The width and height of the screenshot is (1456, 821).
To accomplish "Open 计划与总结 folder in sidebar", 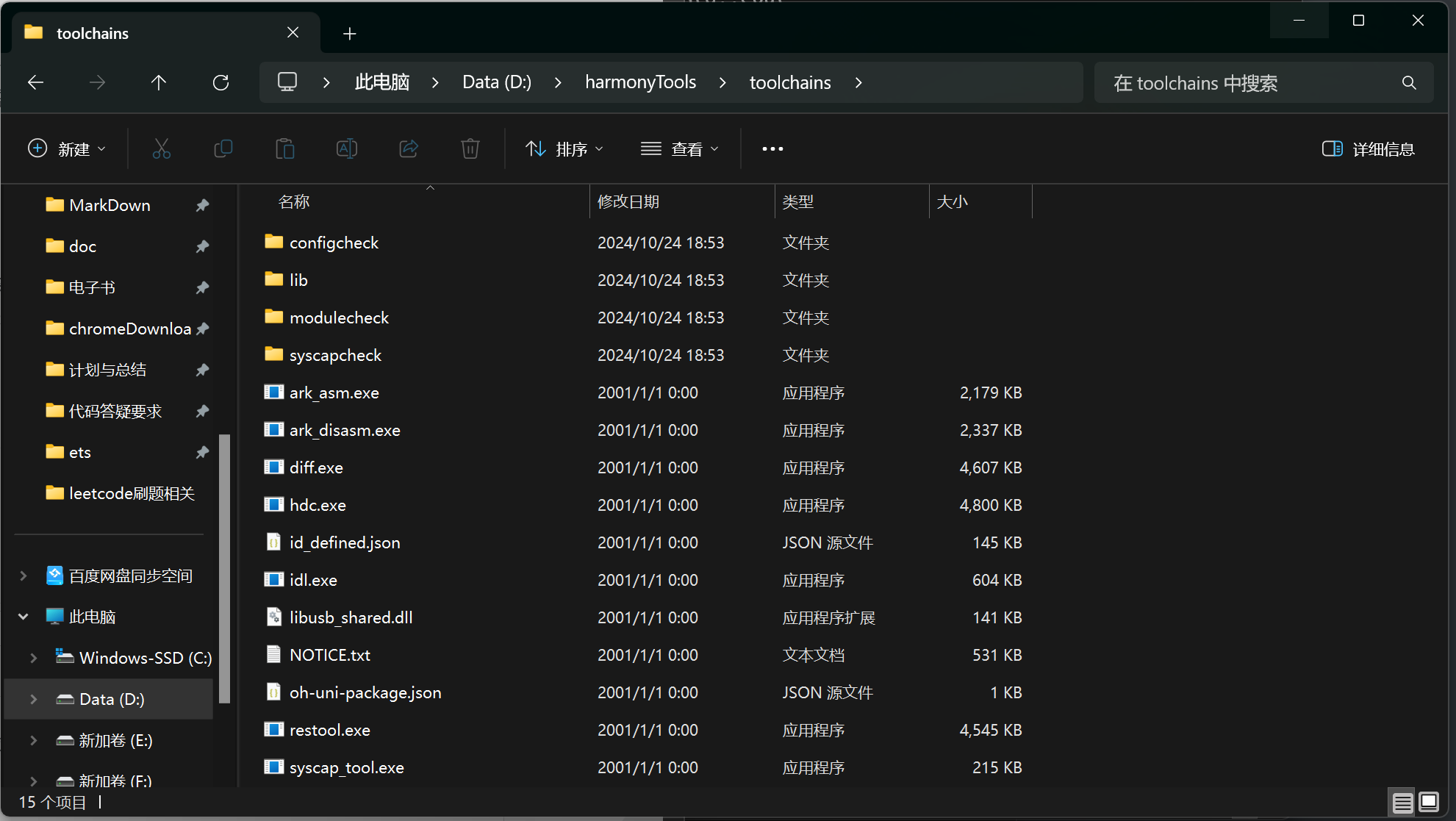I will click(x=107, y=370).
